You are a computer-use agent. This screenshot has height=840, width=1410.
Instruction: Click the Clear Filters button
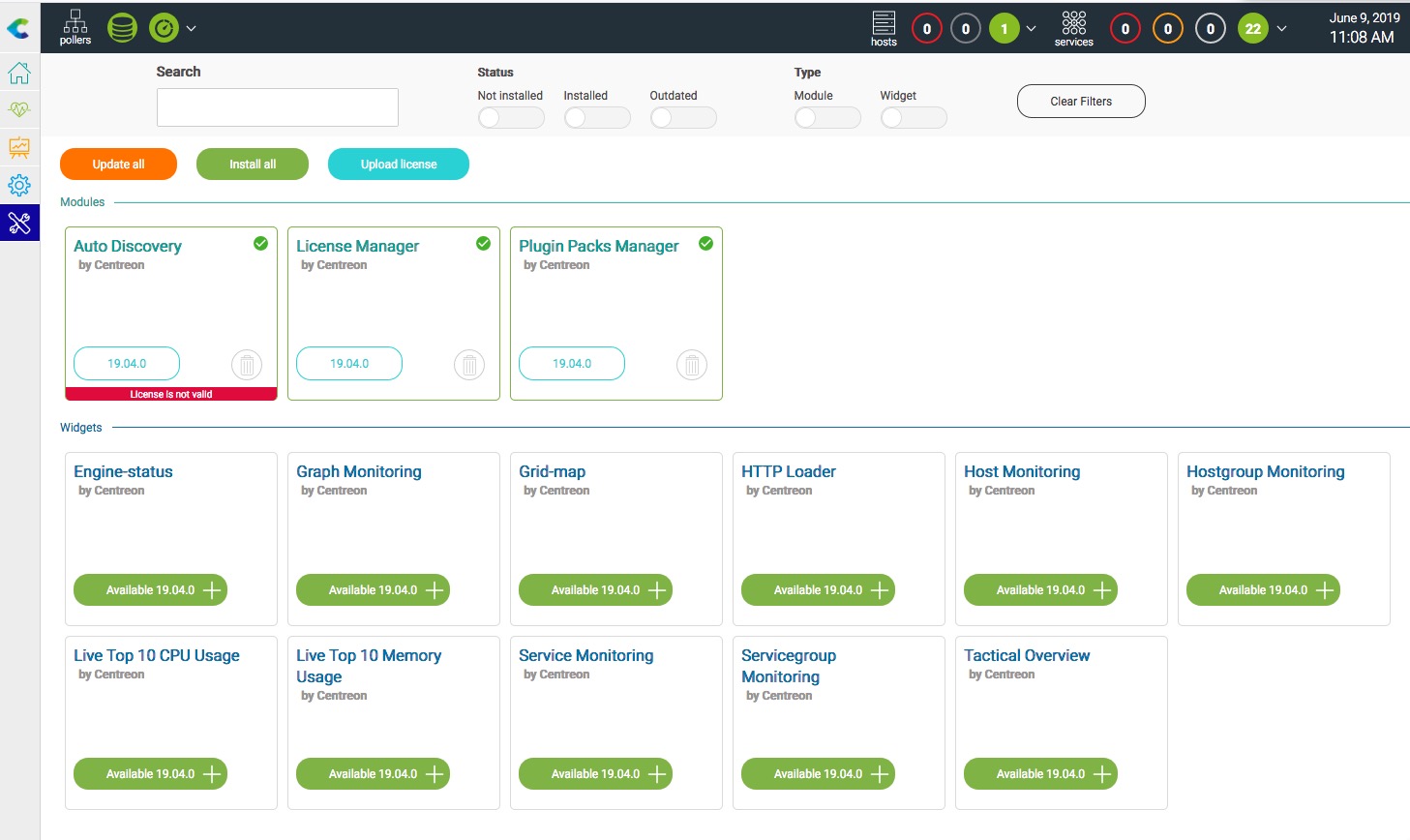[x=1081, y=102]
